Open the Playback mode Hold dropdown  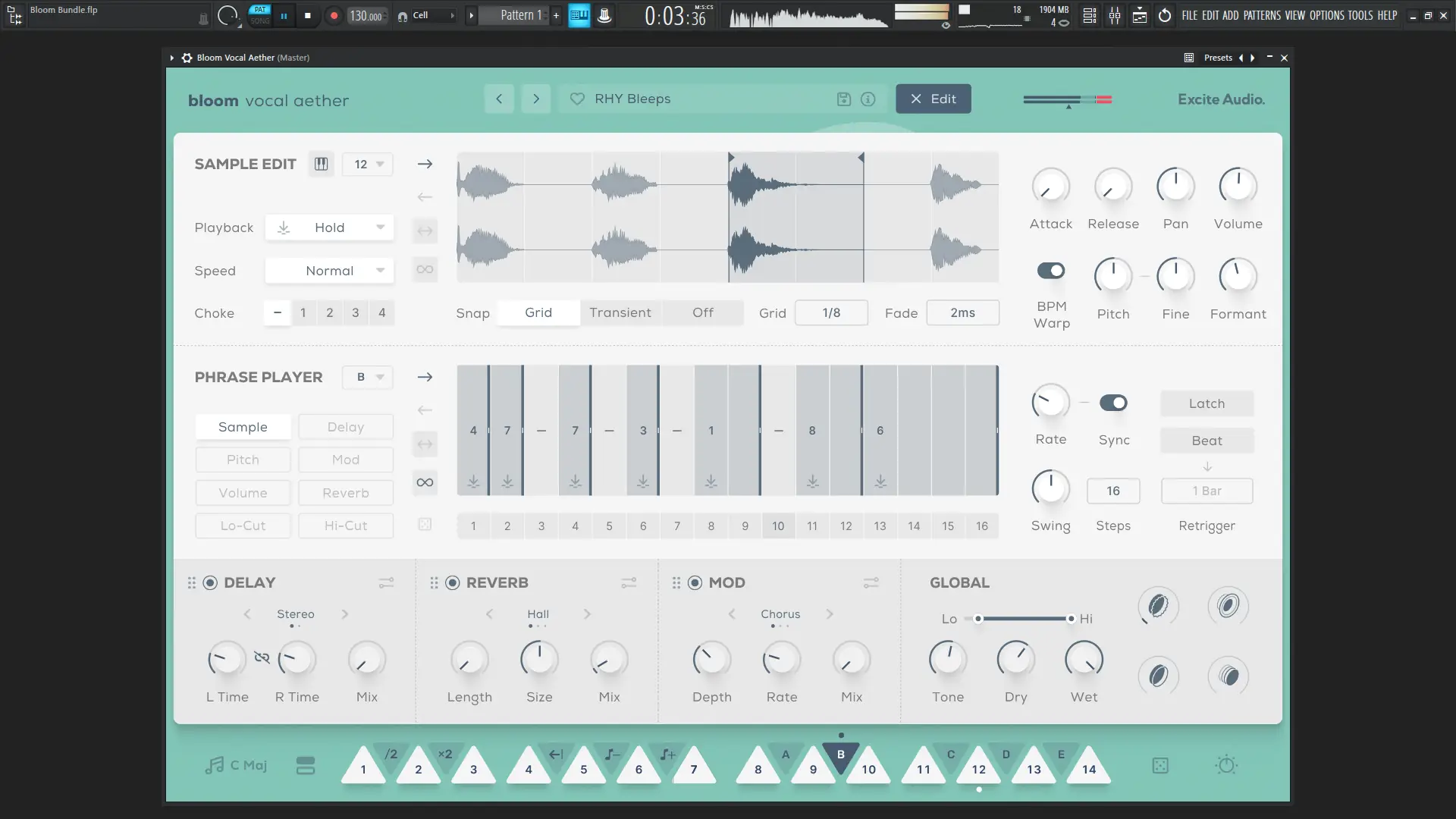pyautogui.click(x=329, y=227)
